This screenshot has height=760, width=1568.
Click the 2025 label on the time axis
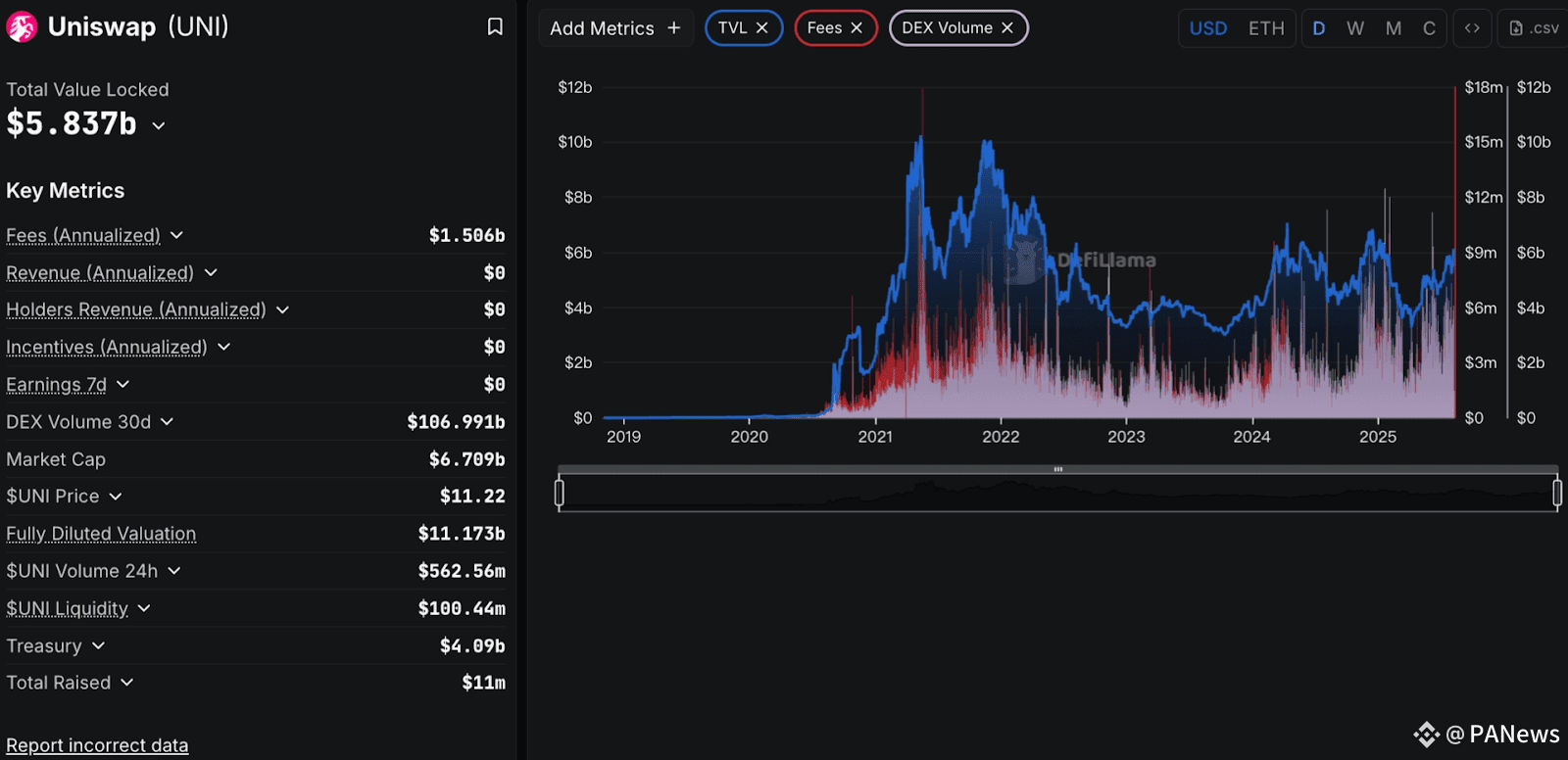1378,437
